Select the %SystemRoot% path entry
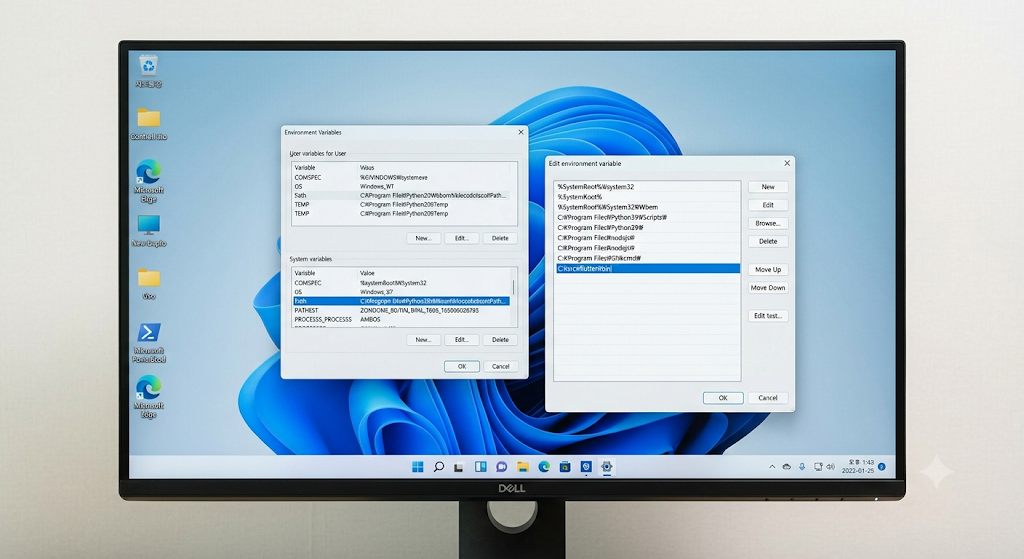Viewport: 1024px width, 559px height. click(x=647, y=197)
